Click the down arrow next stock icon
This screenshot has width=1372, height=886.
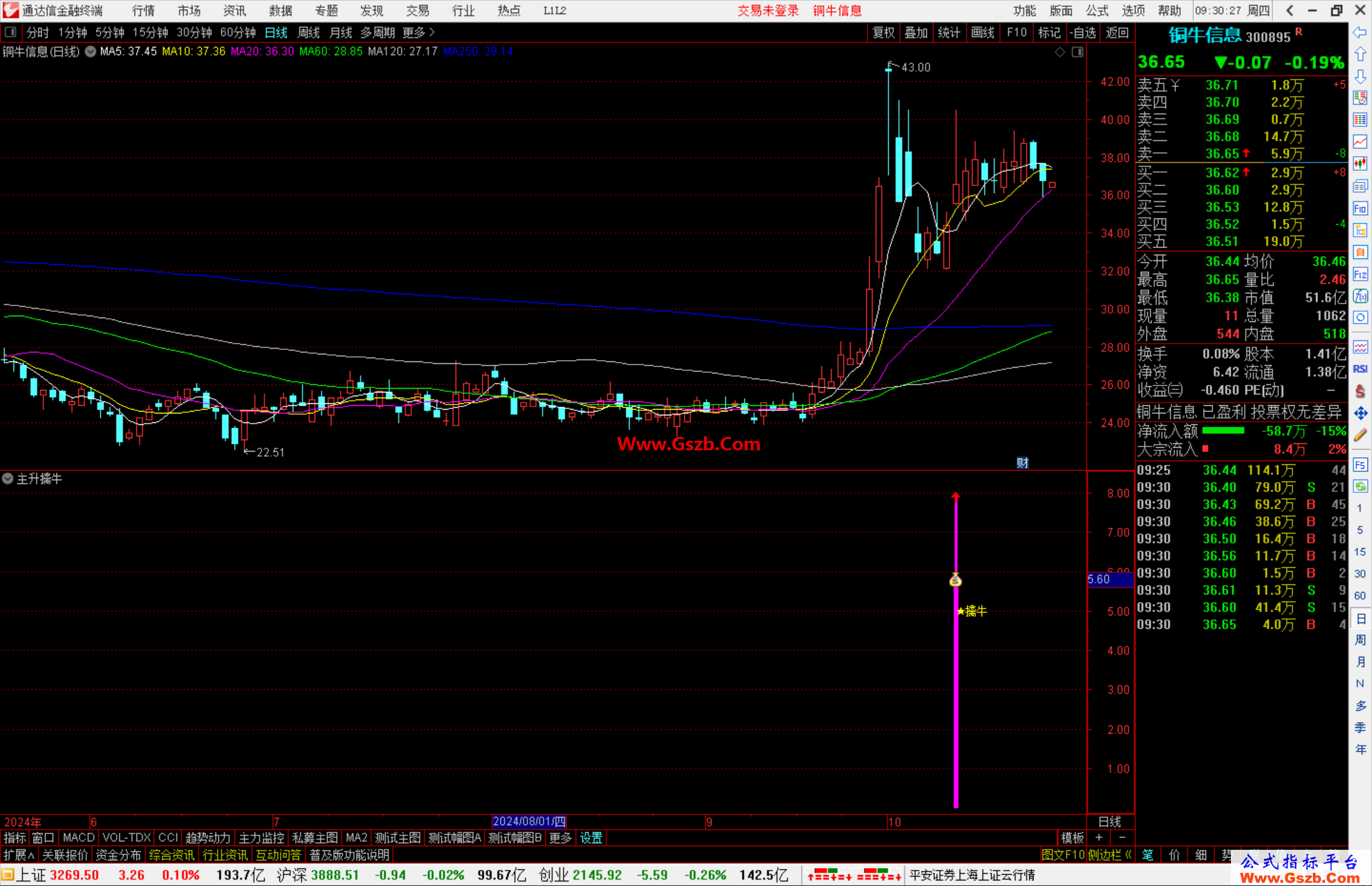1360,77
